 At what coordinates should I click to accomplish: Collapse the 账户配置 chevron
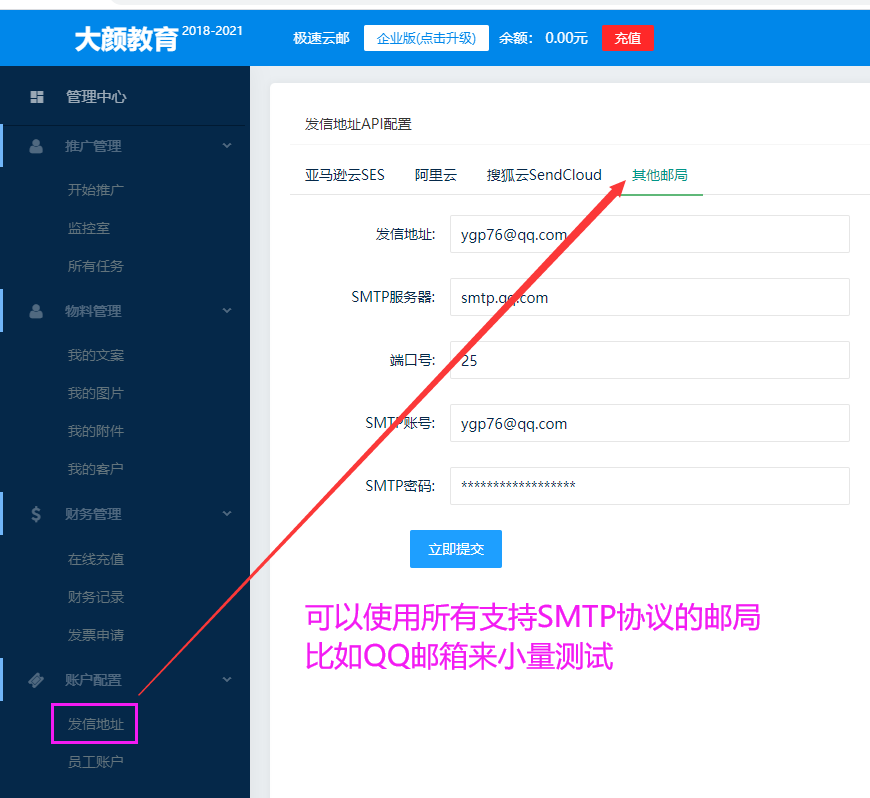tap(227, 680)
